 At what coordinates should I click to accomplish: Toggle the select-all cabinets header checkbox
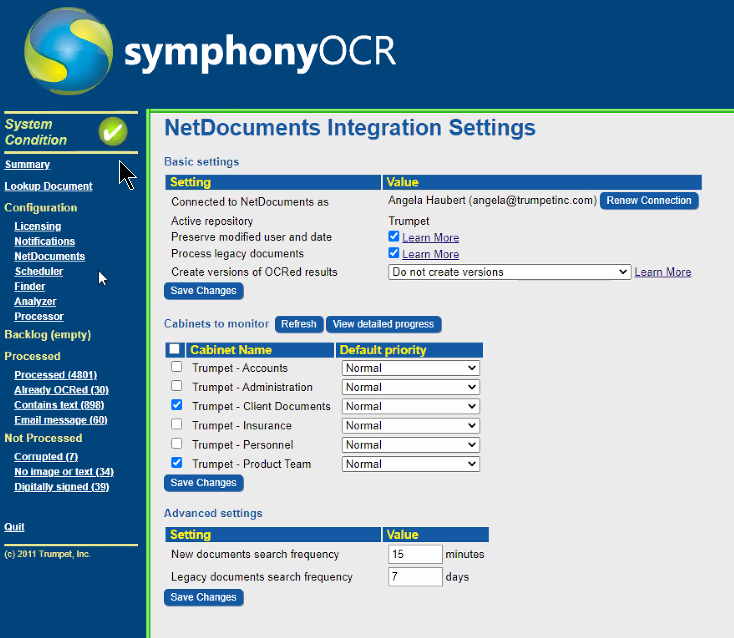pyautogui.click(x=175, y=349)
